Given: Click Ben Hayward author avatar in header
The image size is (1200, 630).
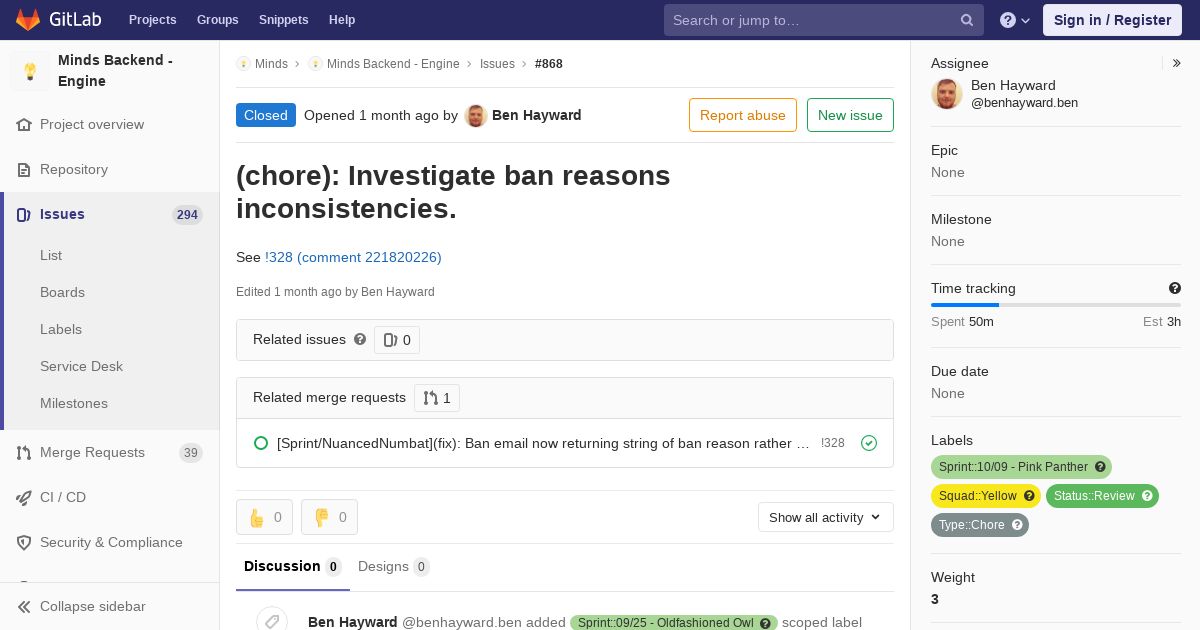Looking at the screenshot, I should coord(476,115).
